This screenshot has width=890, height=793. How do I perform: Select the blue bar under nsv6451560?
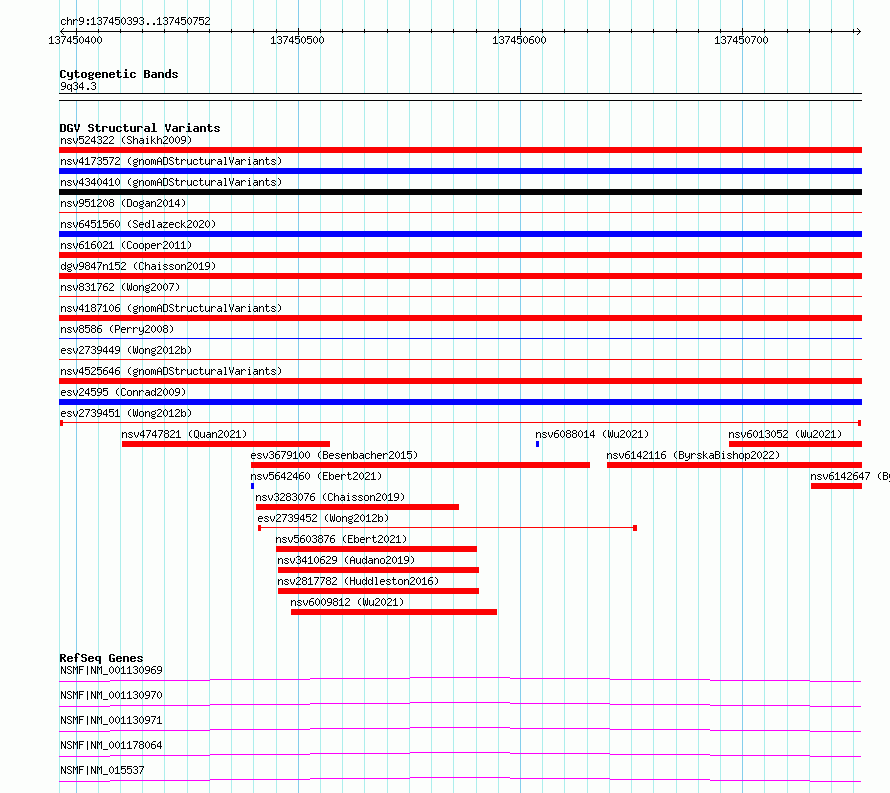tap(460, 234)
